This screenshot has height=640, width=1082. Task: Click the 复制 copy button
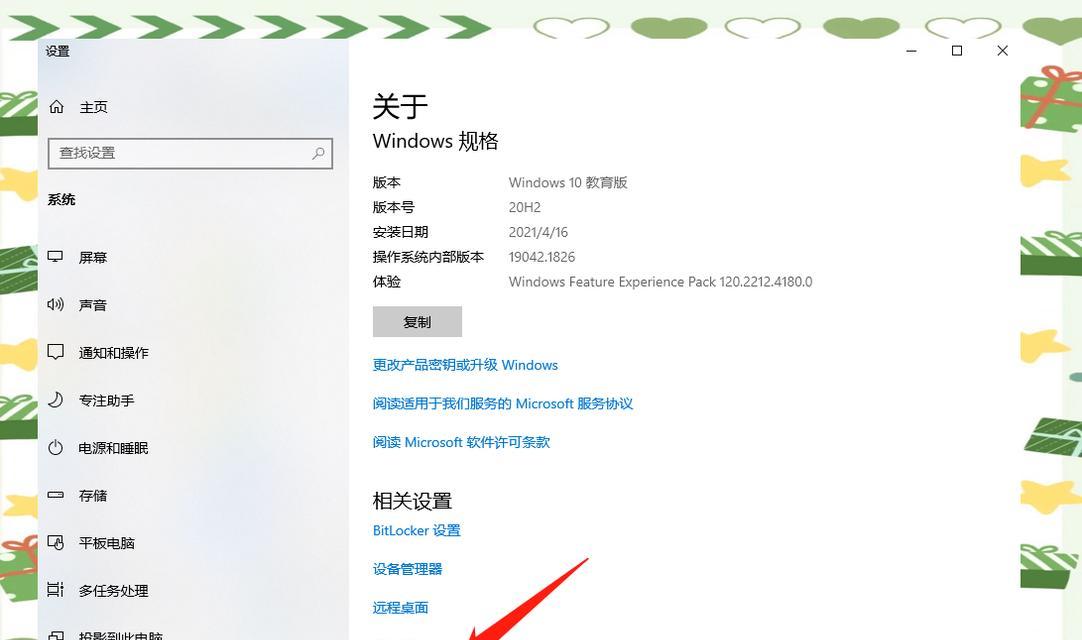[x=417, y=322]
